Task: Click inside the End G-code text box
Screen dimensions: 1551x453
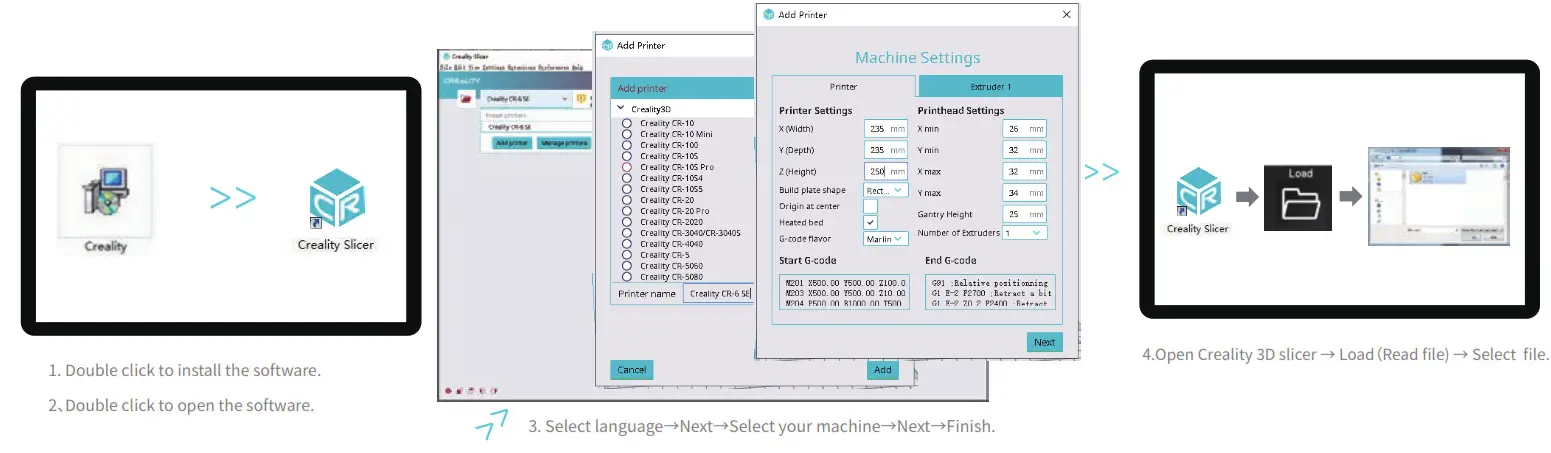Action: pos(991,290)
